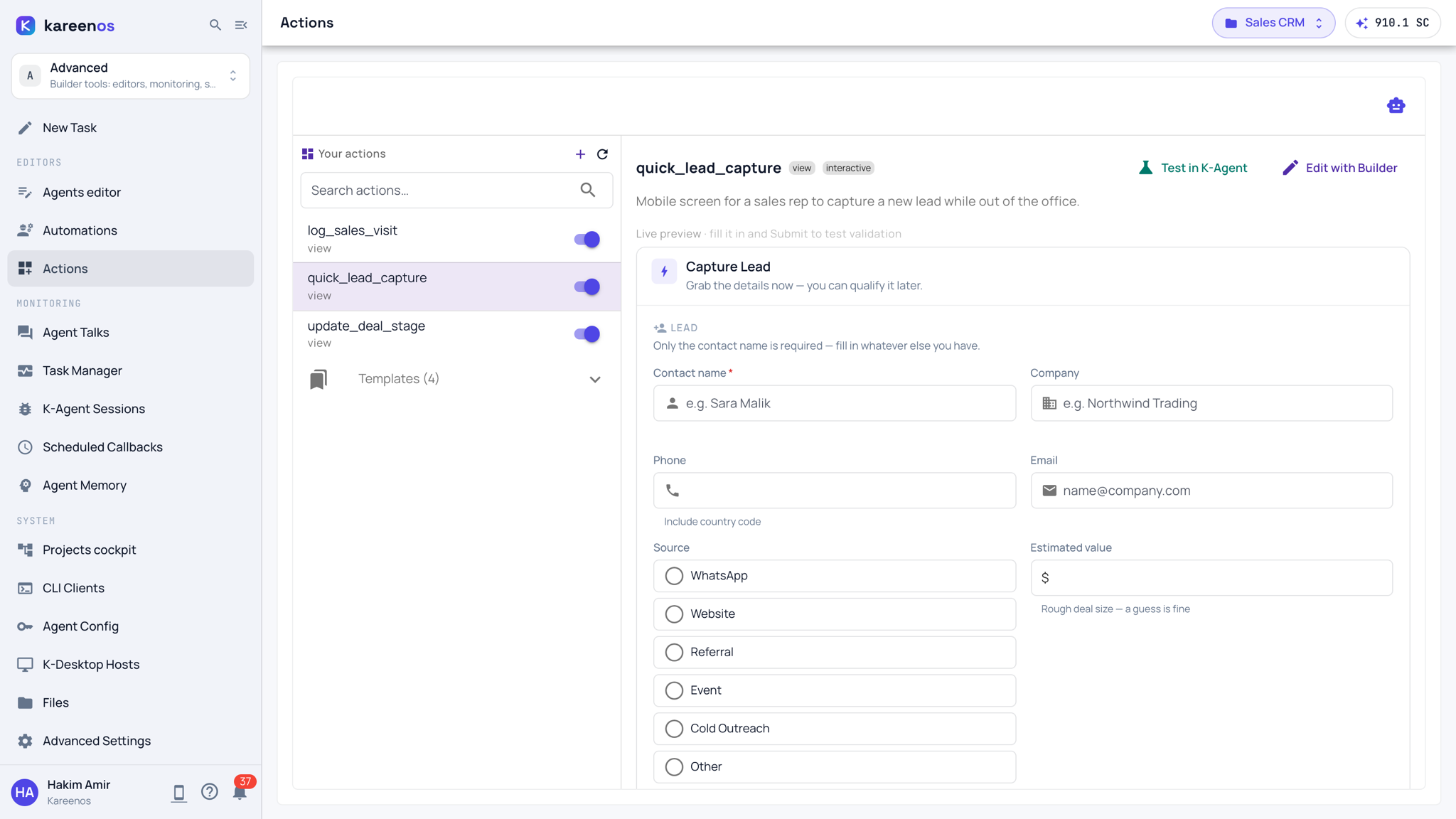Select the WhatsApp source option
The image size is (1456, 819).
[834, 576]
